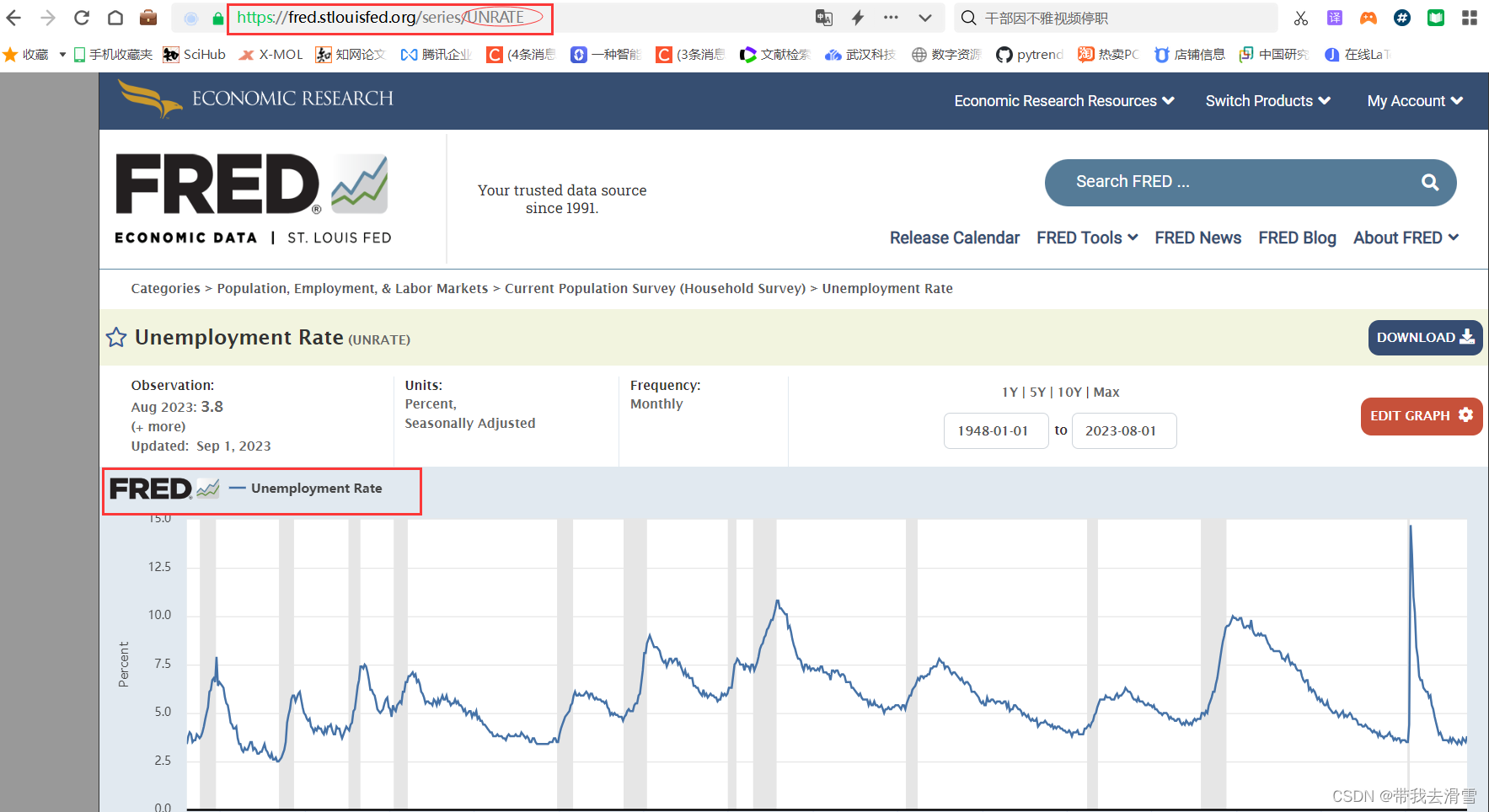This screenshot has width=1489, height=812.
Task: Click the EDIT GRAPH button
Action: click(1421, 416)
